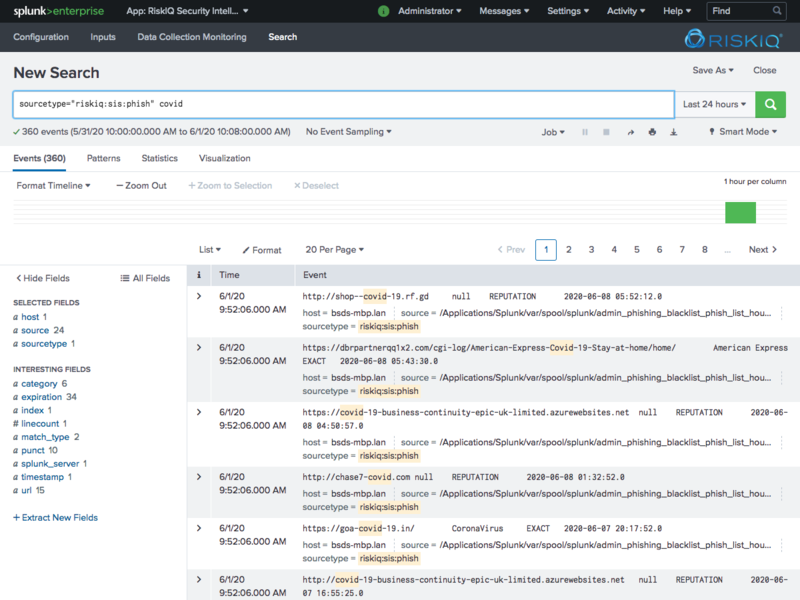Click Hide Fields

pyautogui.click(x=43, y=278)
